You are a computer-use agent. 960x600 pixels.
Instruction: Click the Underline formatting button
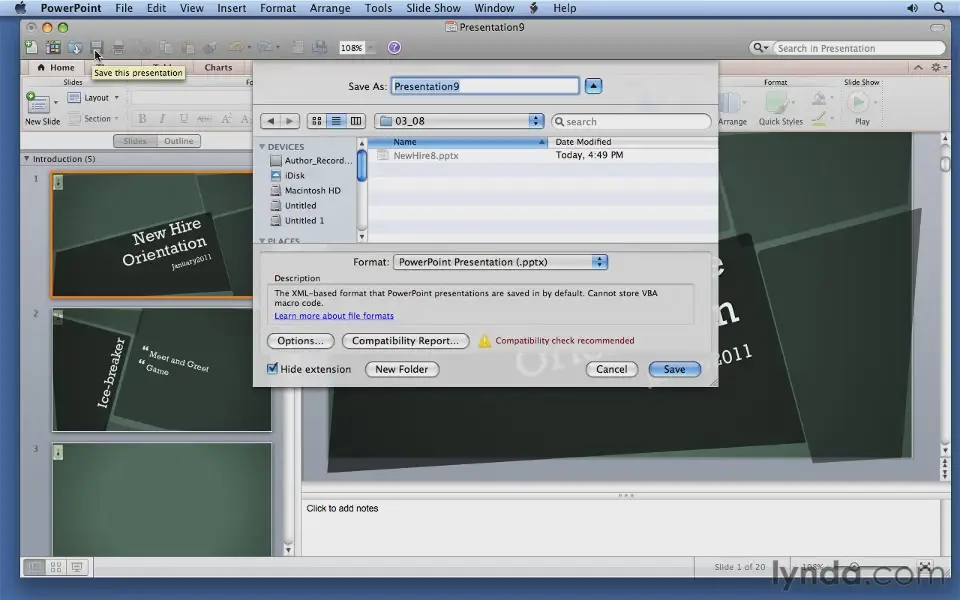coord(184,119)
